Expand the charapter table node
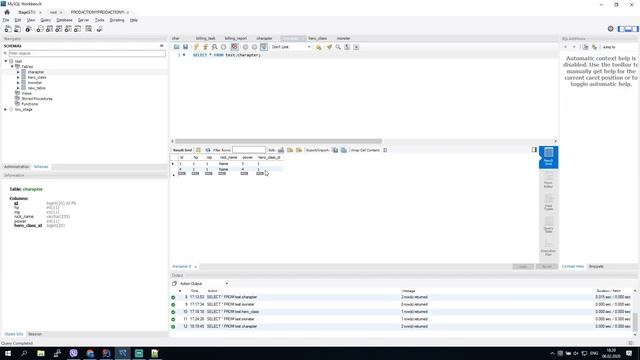This screenshot has height=360, width=640. click(18, 72)
